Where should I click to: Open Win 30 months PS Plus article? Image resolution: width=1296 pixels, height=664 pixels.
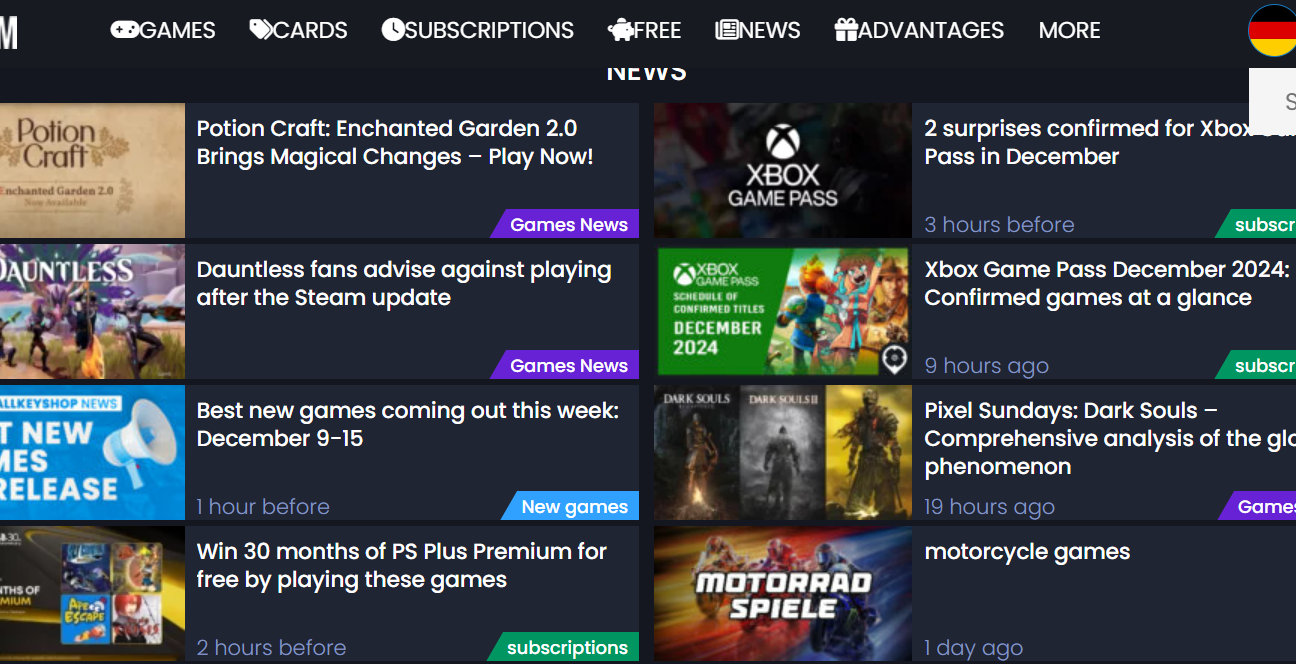401,565
